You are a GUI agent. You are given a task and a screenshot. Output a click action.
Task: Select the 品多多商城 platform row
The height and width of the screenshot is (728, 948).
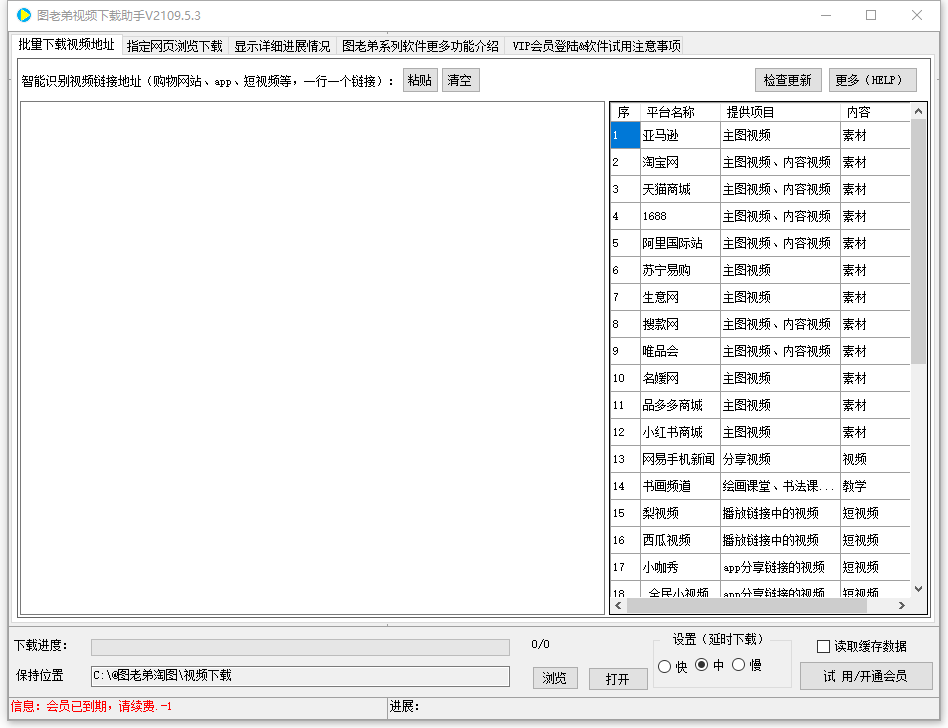tap(760, 405)
